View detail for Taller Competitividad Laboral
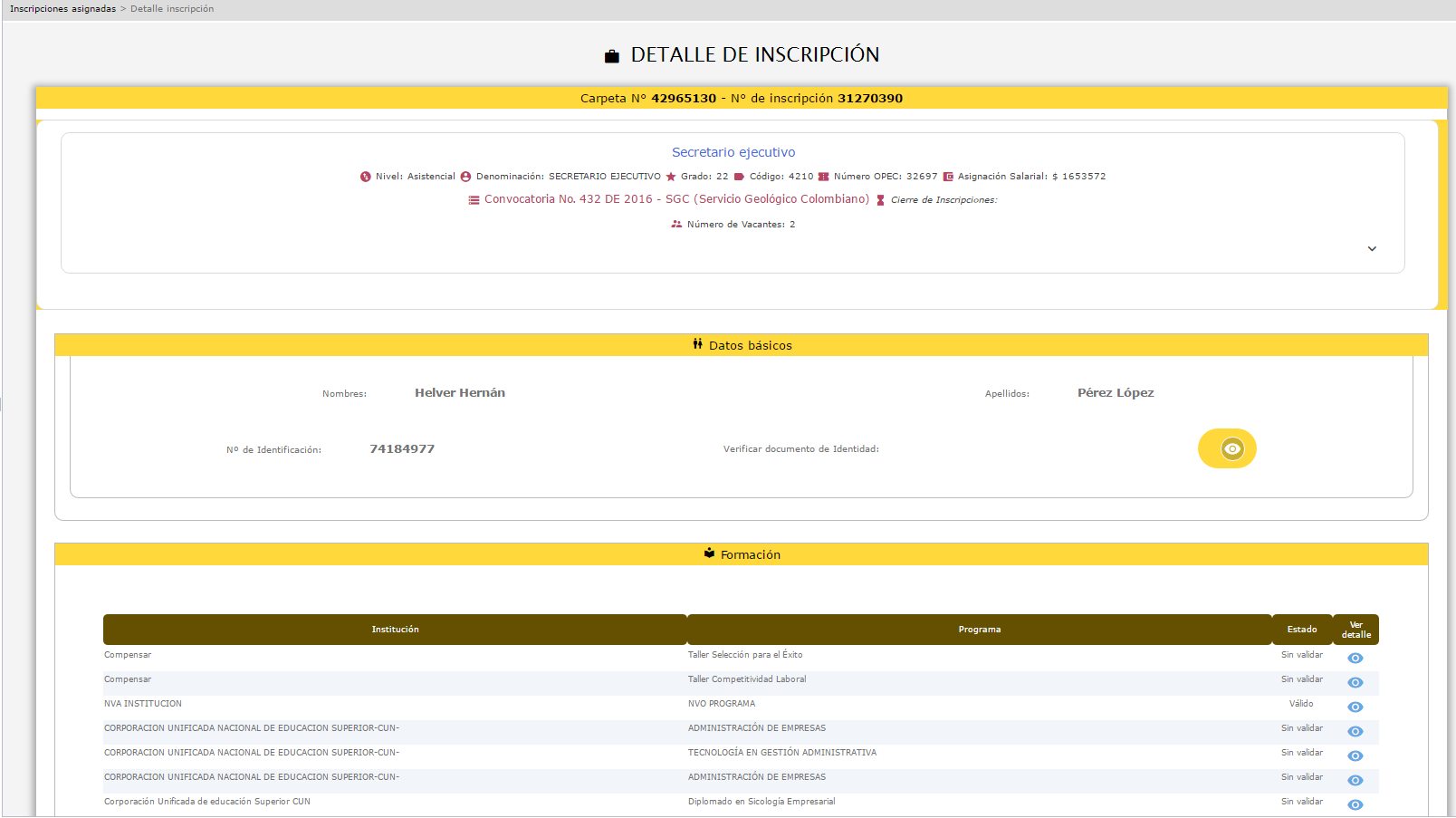 [x=1355, y=683]
